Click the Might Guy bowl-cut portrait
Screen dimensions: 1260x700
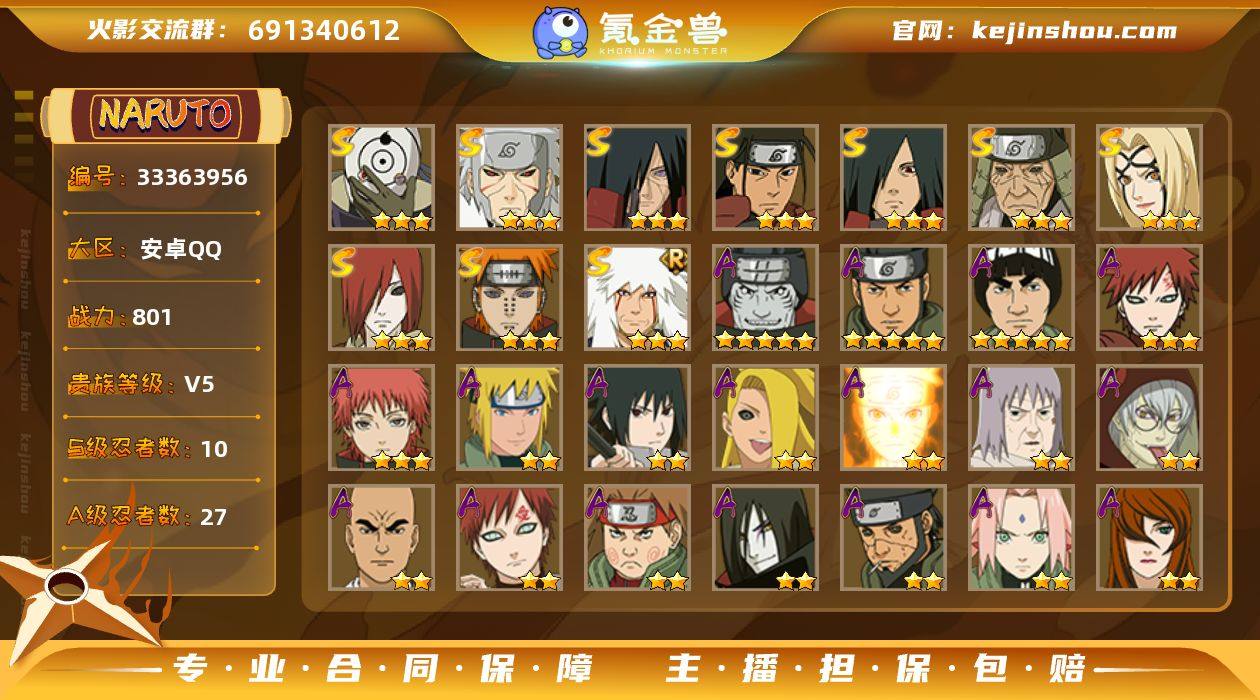coord(1021,298)
